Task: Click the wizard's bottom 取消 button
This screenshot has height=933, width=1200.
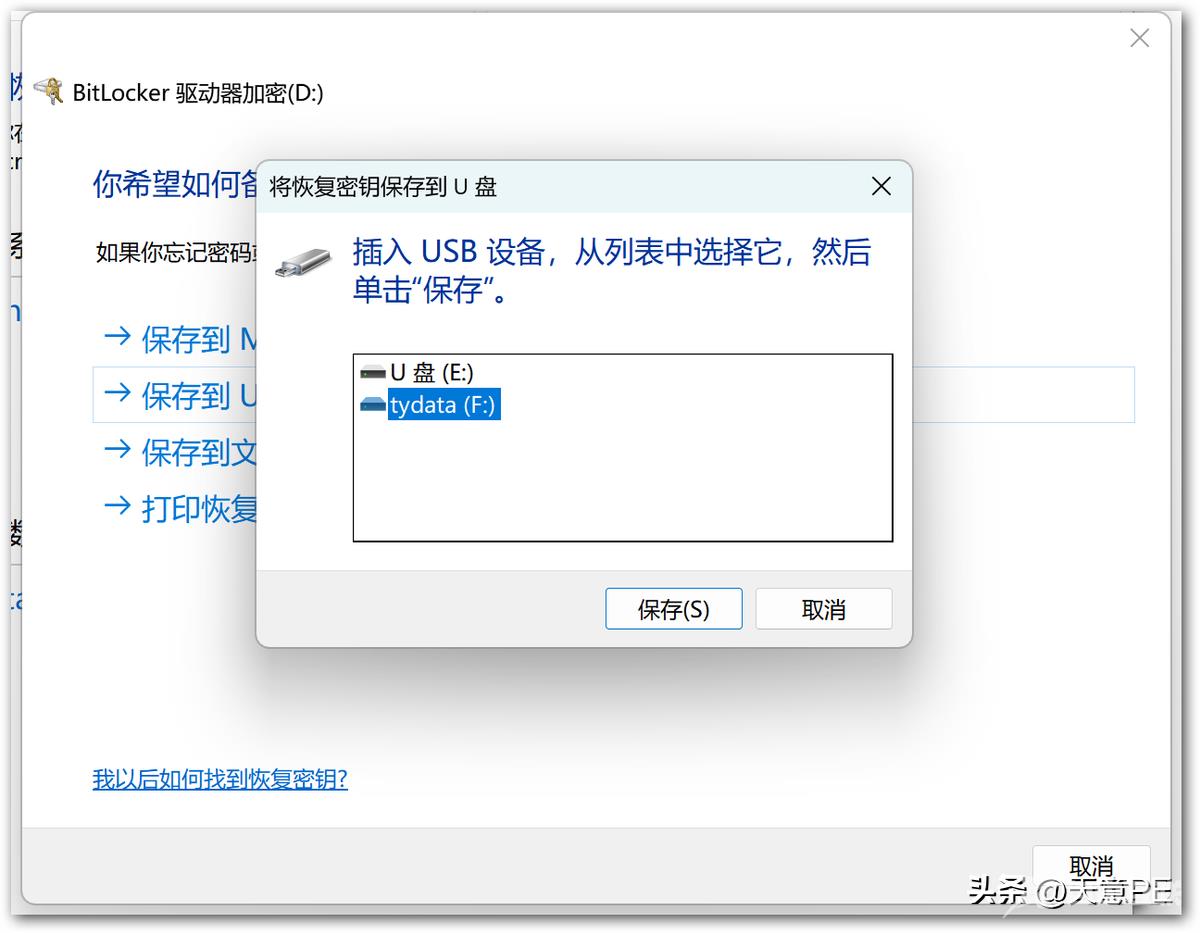Action: click(1091, 866)
